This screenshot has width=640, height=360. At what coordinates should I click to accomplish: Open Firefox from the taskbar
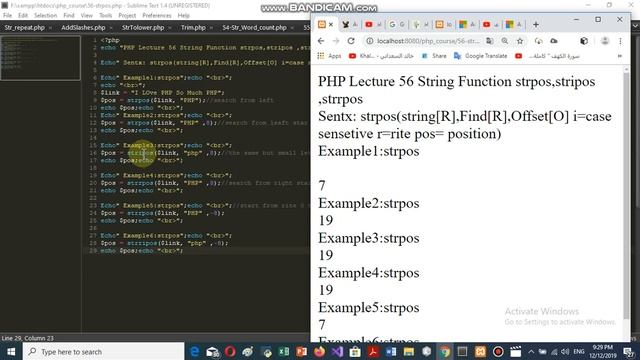[319, 351]
